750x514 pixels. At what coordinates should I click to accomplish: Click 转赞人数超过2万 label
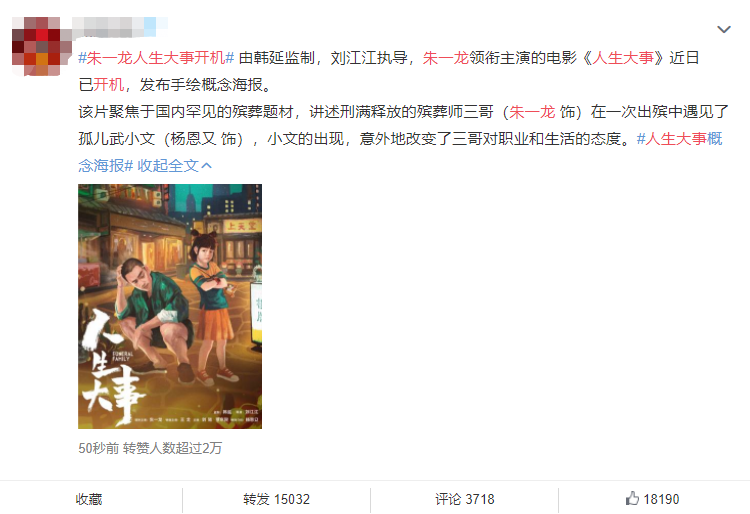click(172, 448)
